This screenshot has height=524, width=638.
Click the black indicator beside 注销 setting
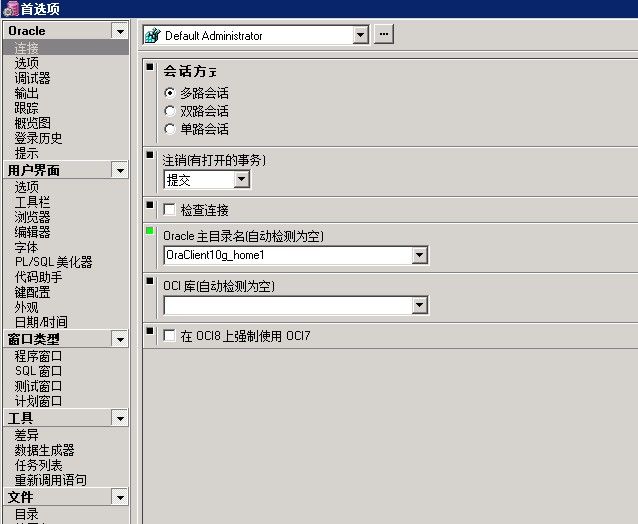coord(150,155)
